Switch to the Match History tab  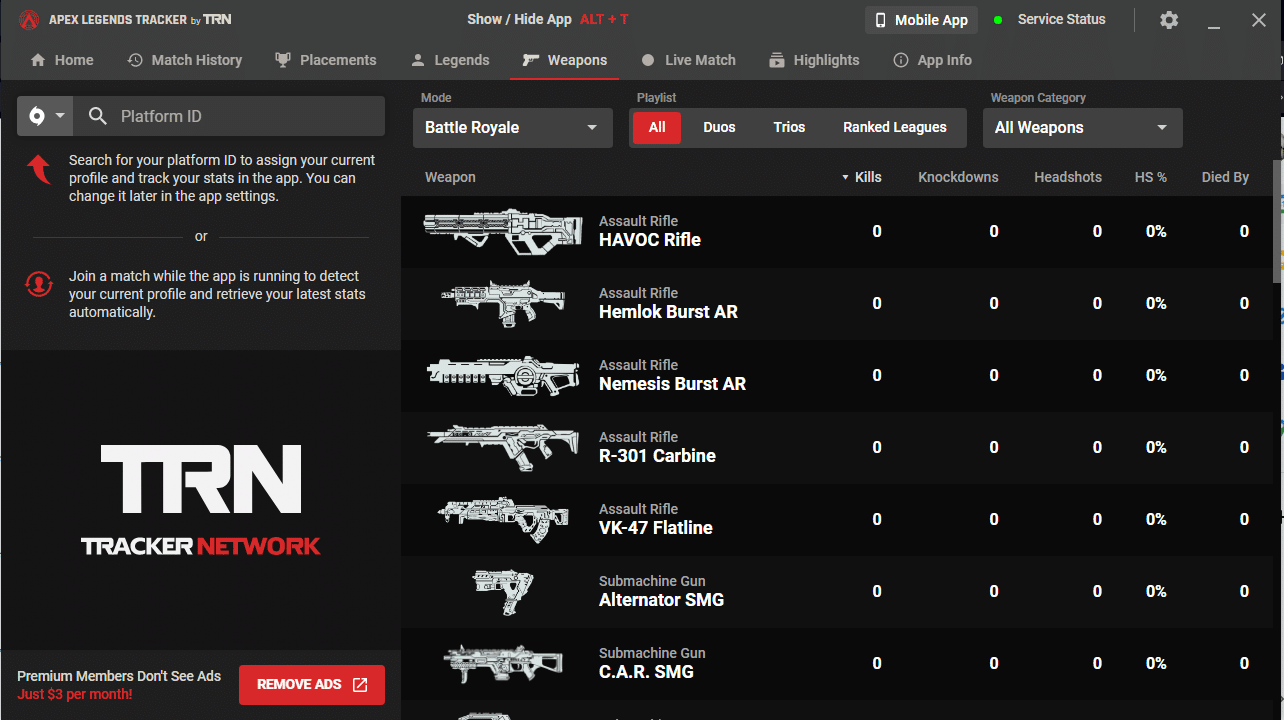click(x=185, y=60)
